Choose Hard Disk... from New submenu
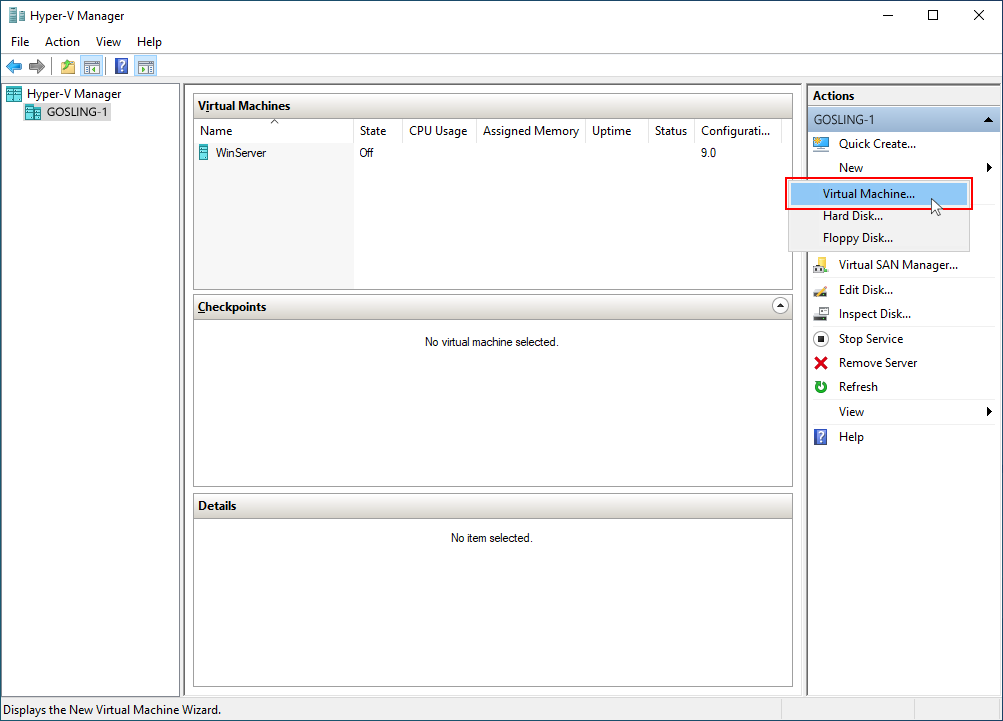This screenshot has height=721, width=1003. coord(878,216)
